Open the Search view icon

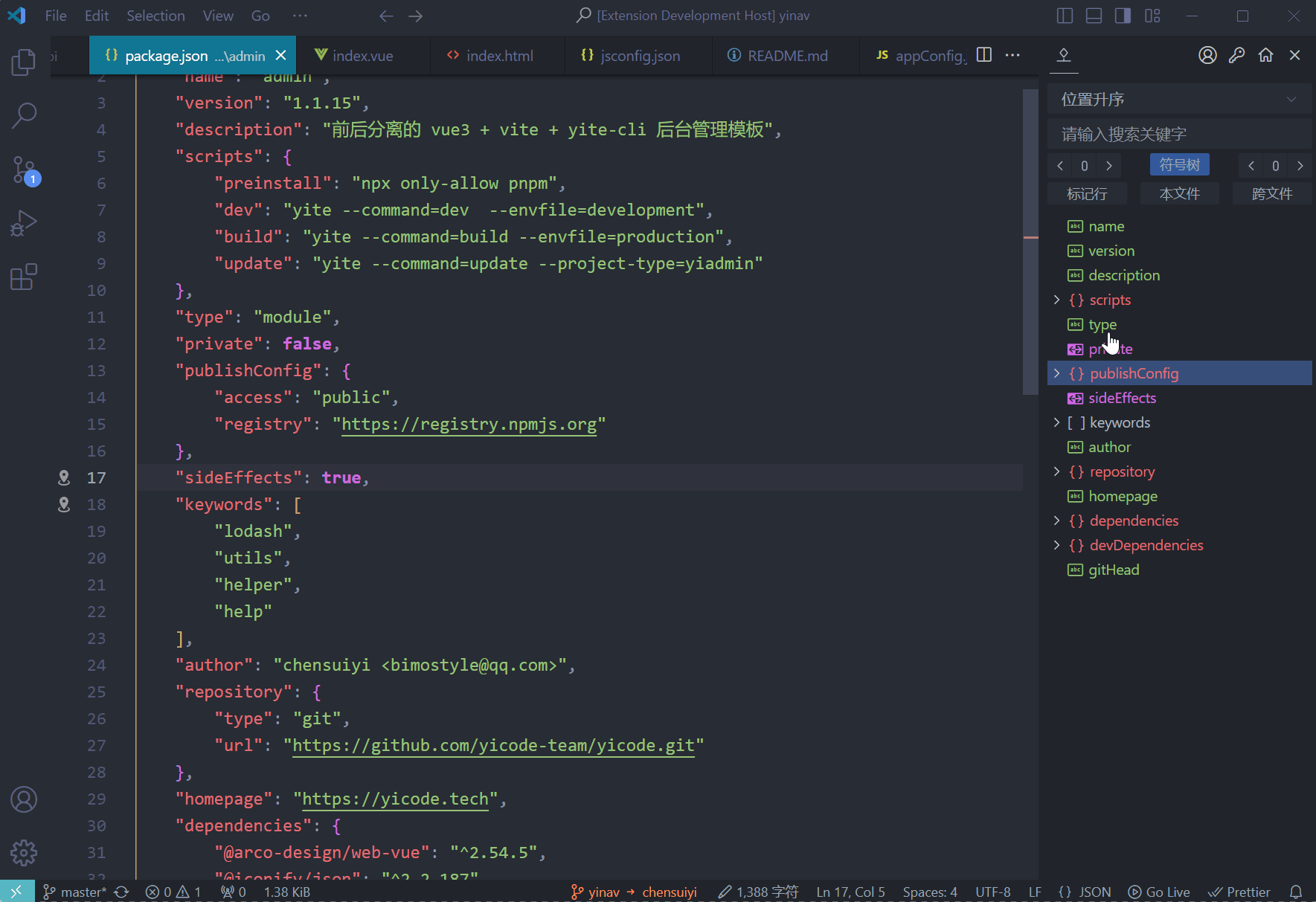tap(24, 115)
